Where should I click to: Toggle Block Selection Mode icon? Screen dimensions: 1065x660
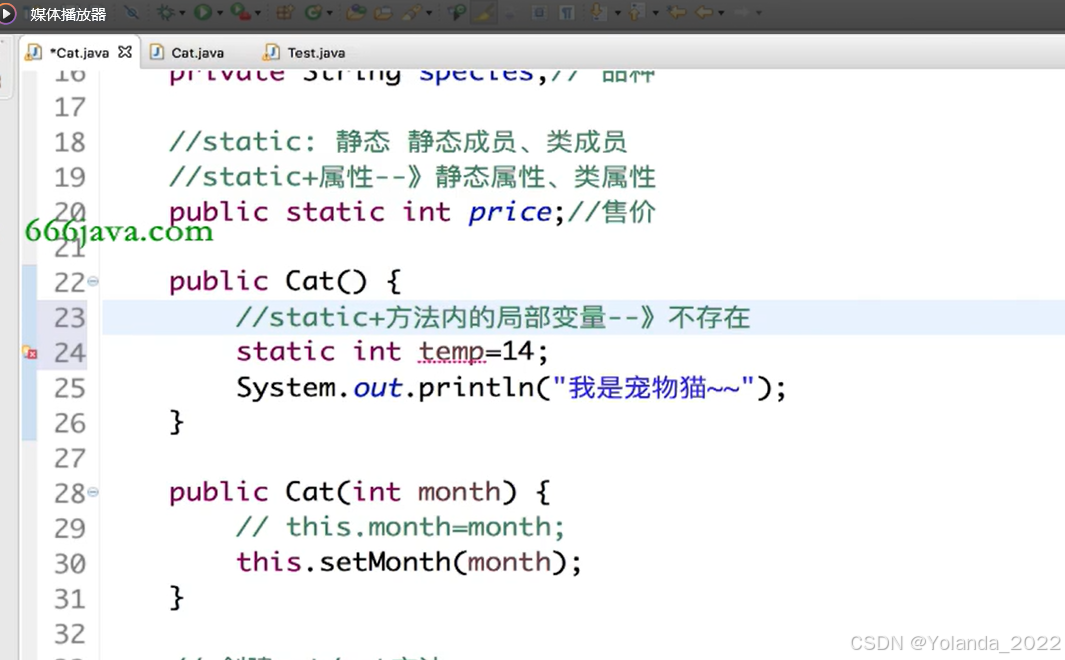(539, 12)
